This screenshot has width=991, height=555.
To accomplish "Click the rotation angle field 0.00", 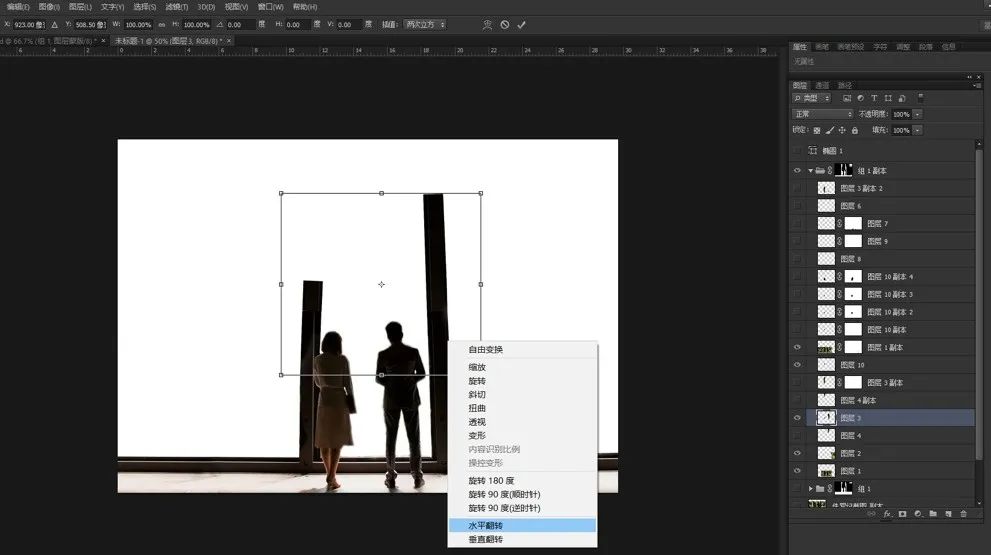I will (x=240, y=25).
